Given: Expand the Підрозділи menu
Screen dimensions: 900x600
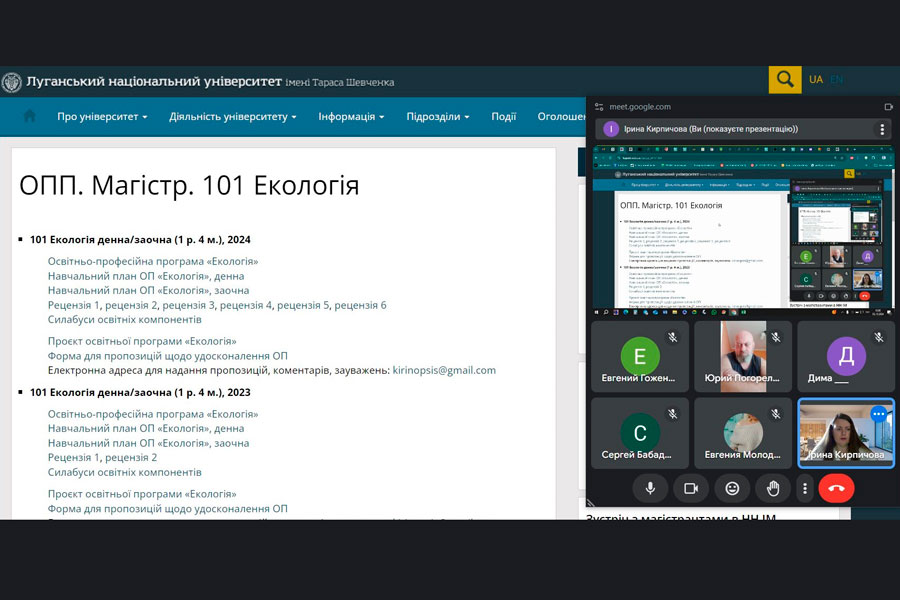Looking at the screenshot, I should coord(438,117).
